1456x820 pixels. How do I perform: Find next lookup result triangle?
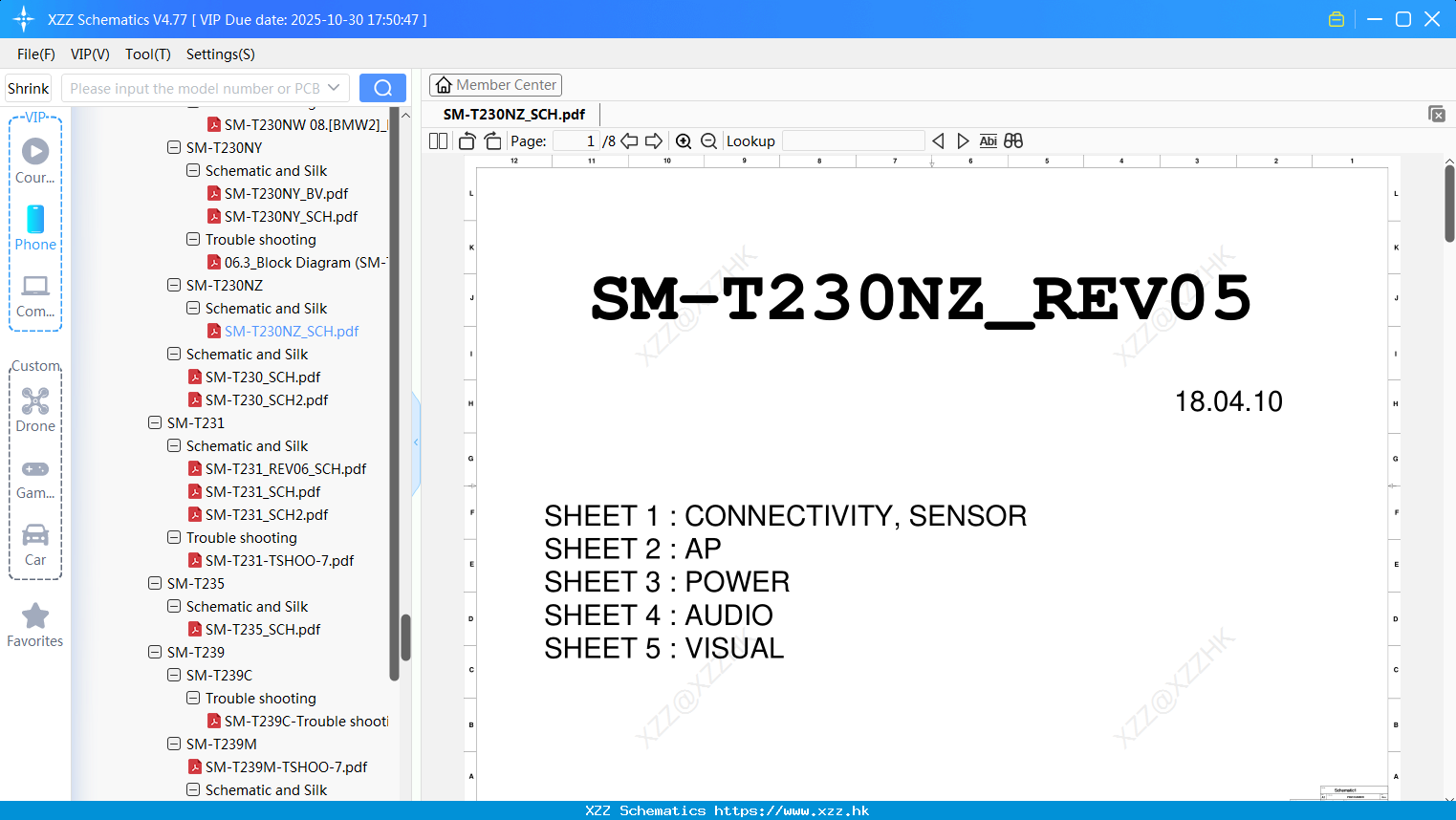[963, 140]
